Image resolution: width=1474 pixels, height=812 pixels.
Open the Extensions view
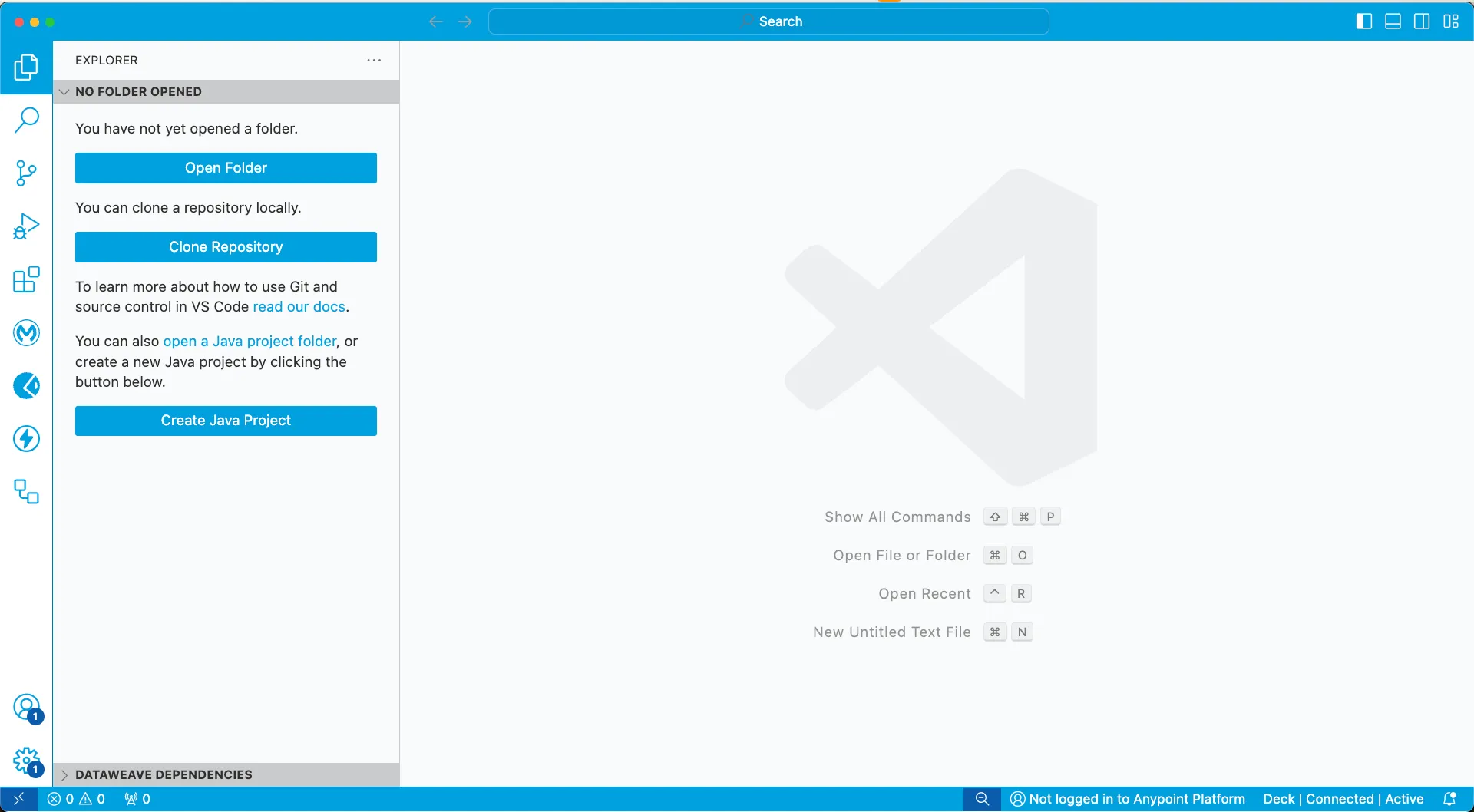pyautogui.click(x=26, y=279)
